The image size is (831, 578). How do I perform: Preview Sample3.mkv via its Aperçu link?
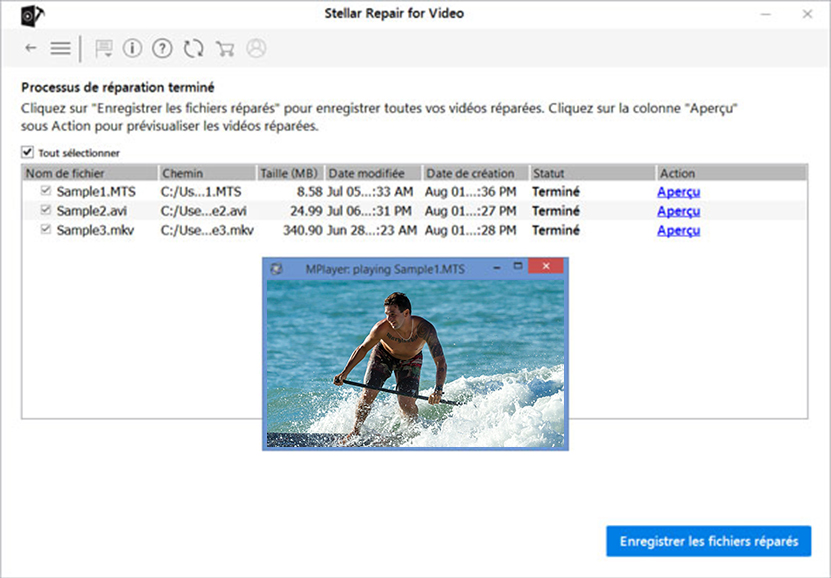[678, 230]
